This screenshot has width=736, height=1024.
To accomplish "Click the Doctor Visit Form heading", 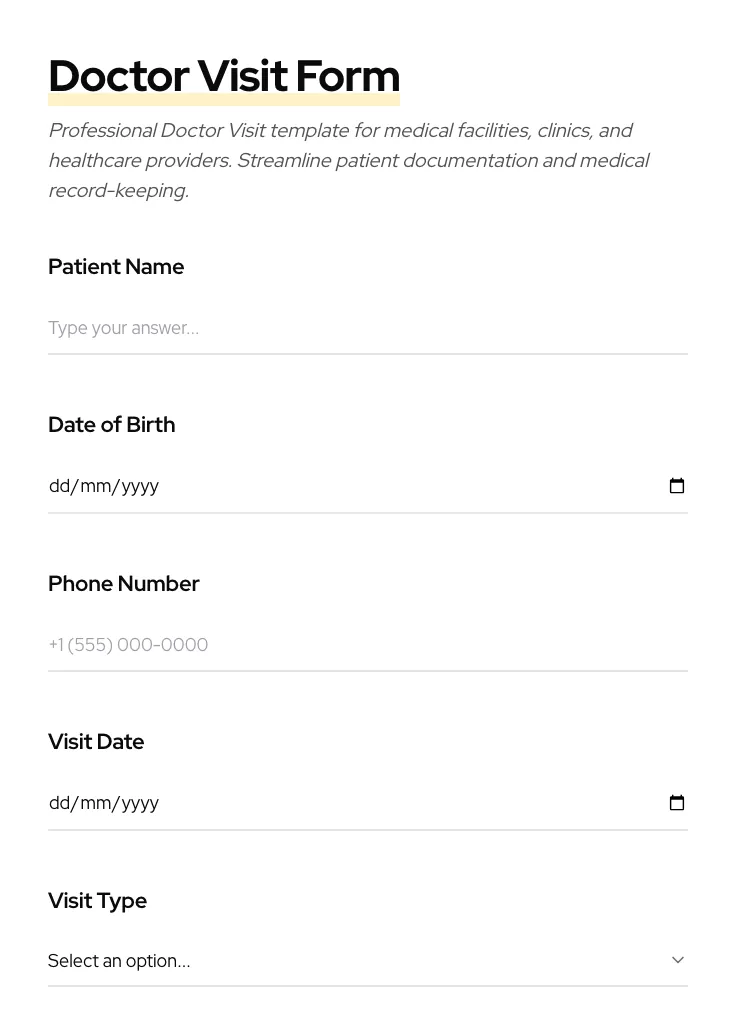I will click(224, 76).
